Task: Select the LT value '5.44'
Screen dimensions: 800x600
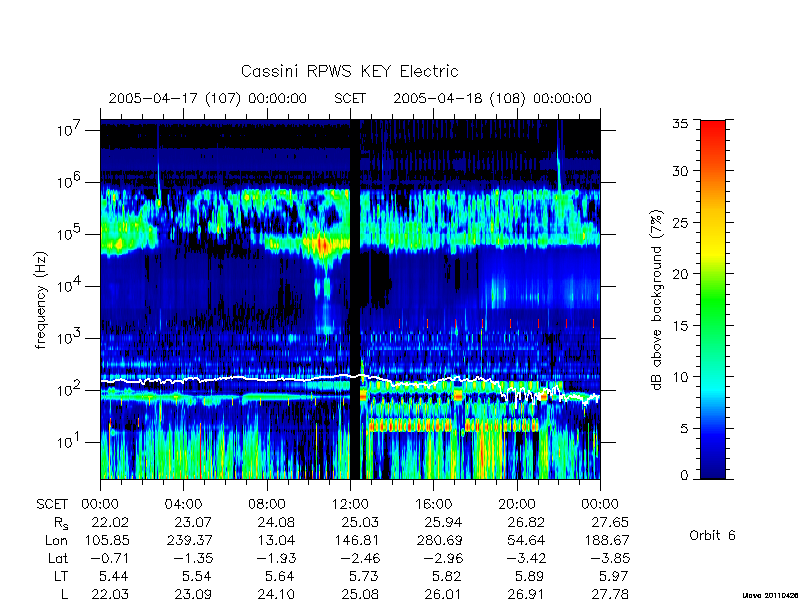Action: coord(113,577)
